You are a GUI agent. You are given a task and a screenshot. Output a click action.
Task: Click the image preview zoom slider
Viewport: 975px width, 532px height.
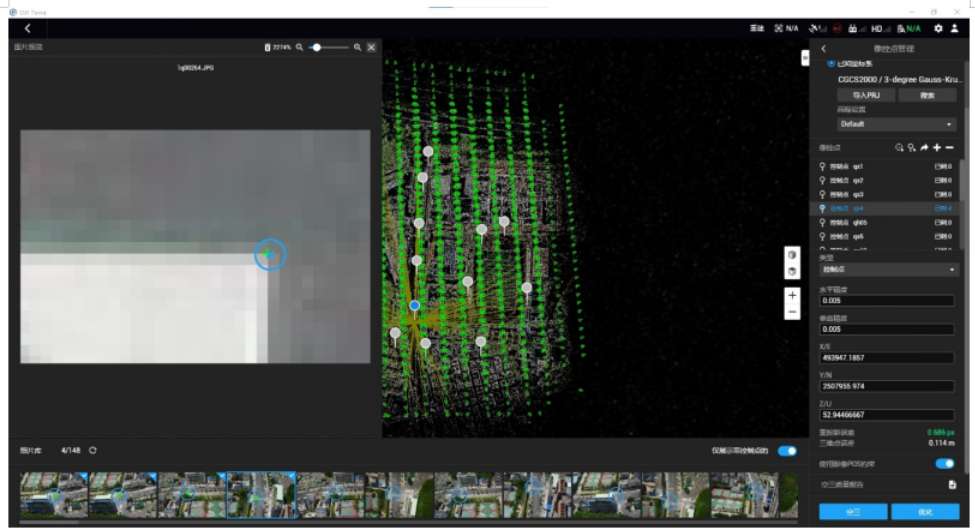tap(329, 47)
